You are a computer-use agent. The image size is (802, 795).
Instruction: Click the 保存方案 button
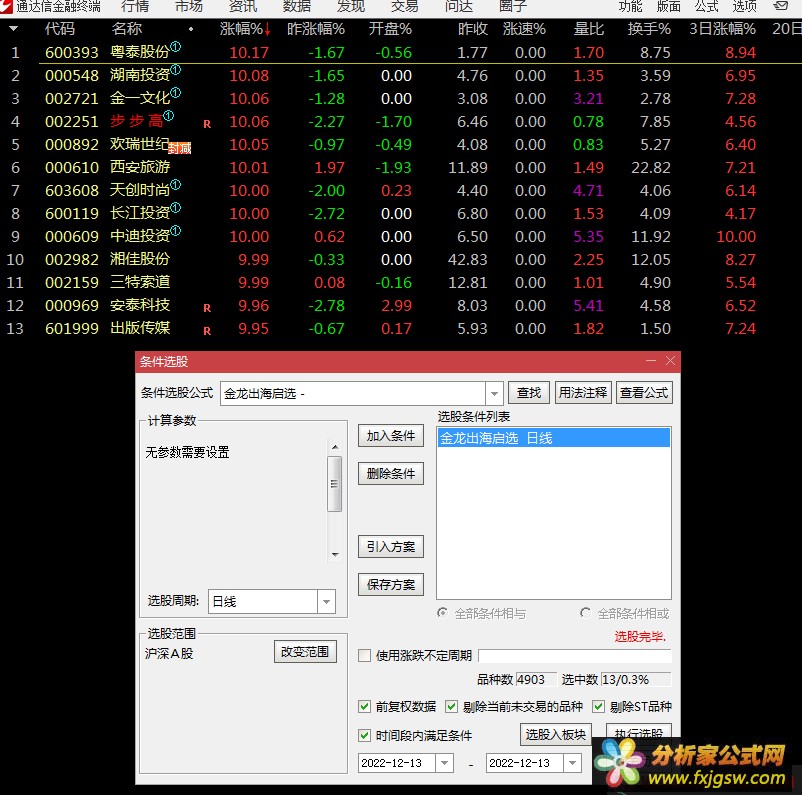click(x=391, y=584)
